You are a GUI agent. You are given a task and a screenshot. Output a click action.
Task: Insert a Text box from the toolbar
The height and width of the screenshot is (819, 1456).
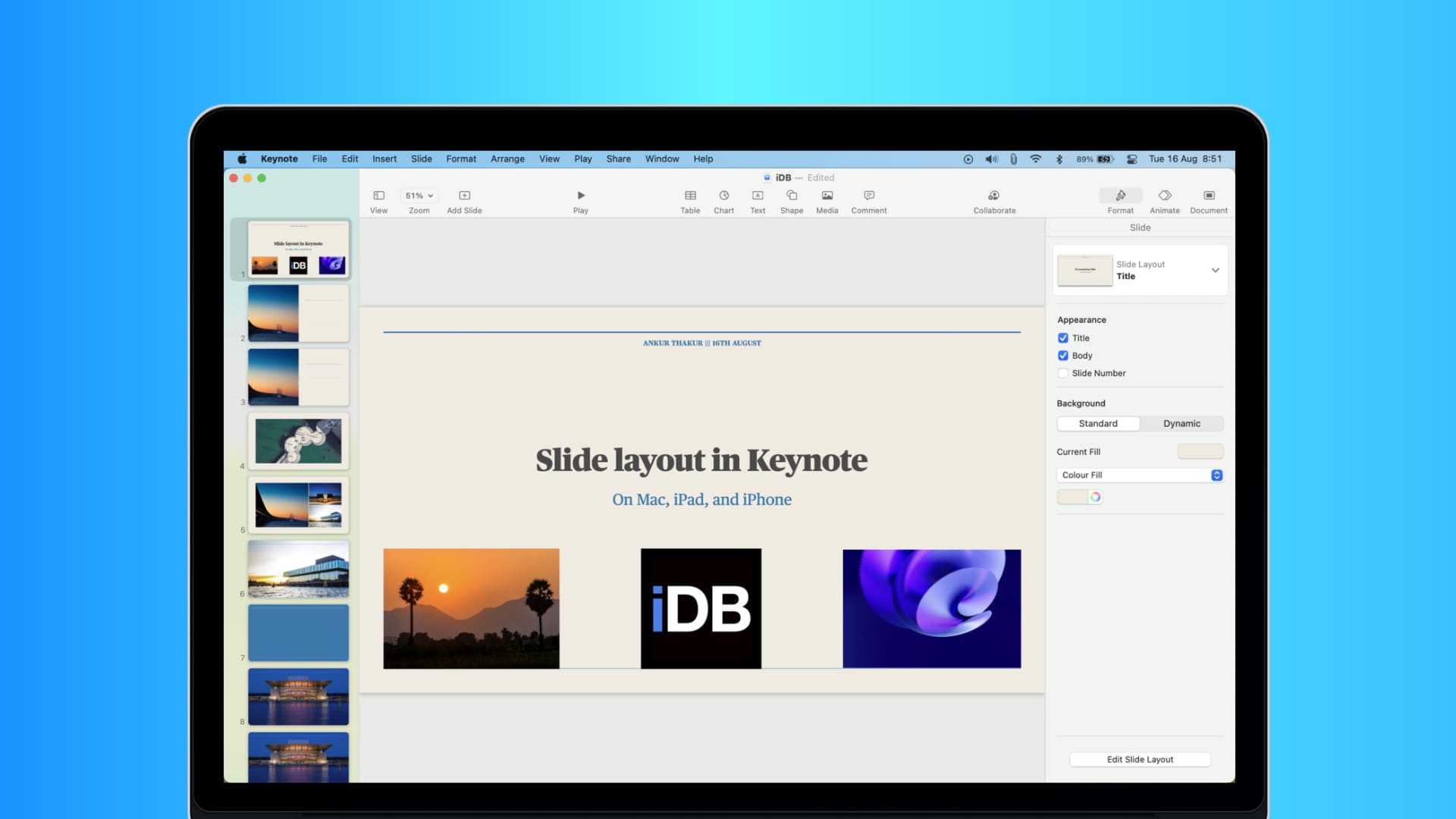(x=758, y=196)
